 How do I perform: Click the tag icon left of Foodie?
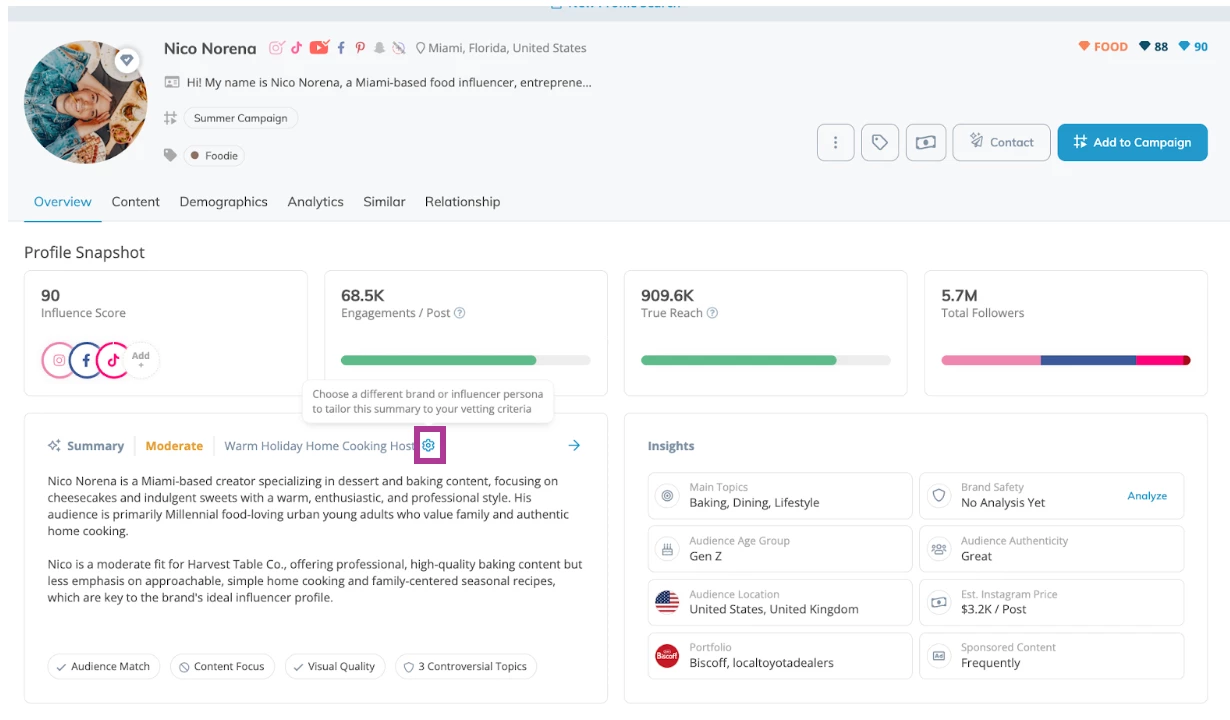[x=171, y=155]
